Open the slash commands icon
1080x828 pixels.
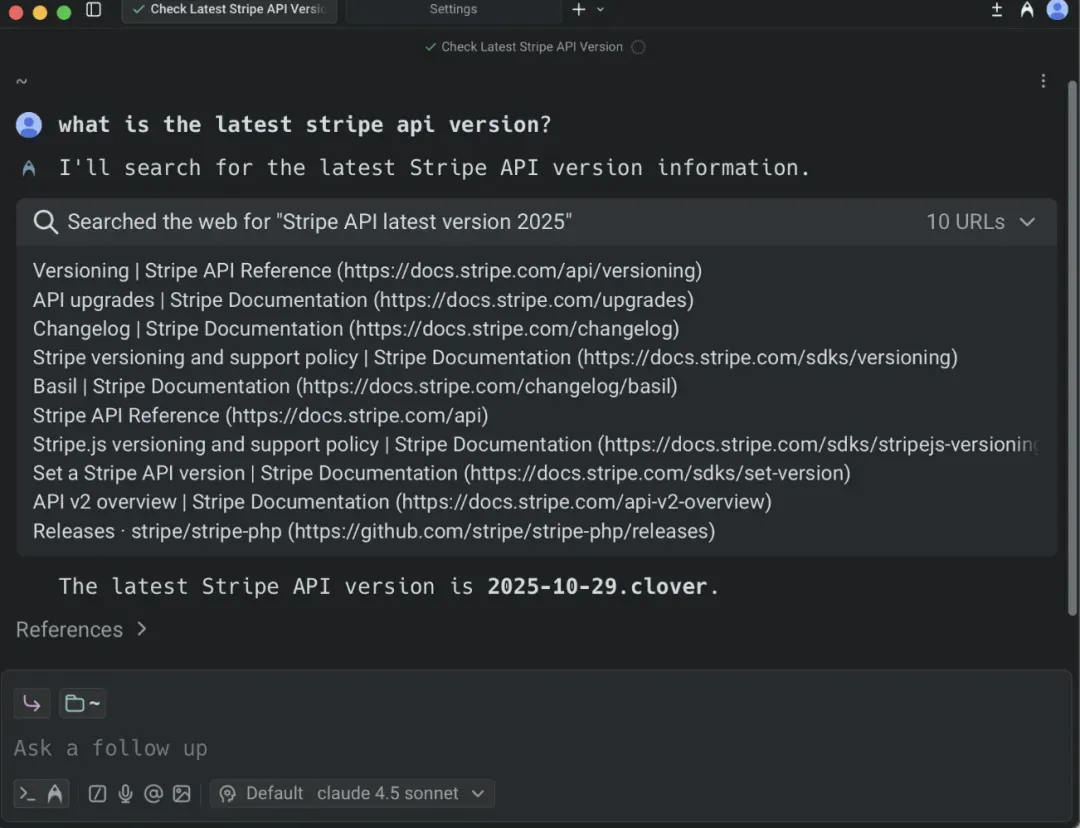pos(97,794)
